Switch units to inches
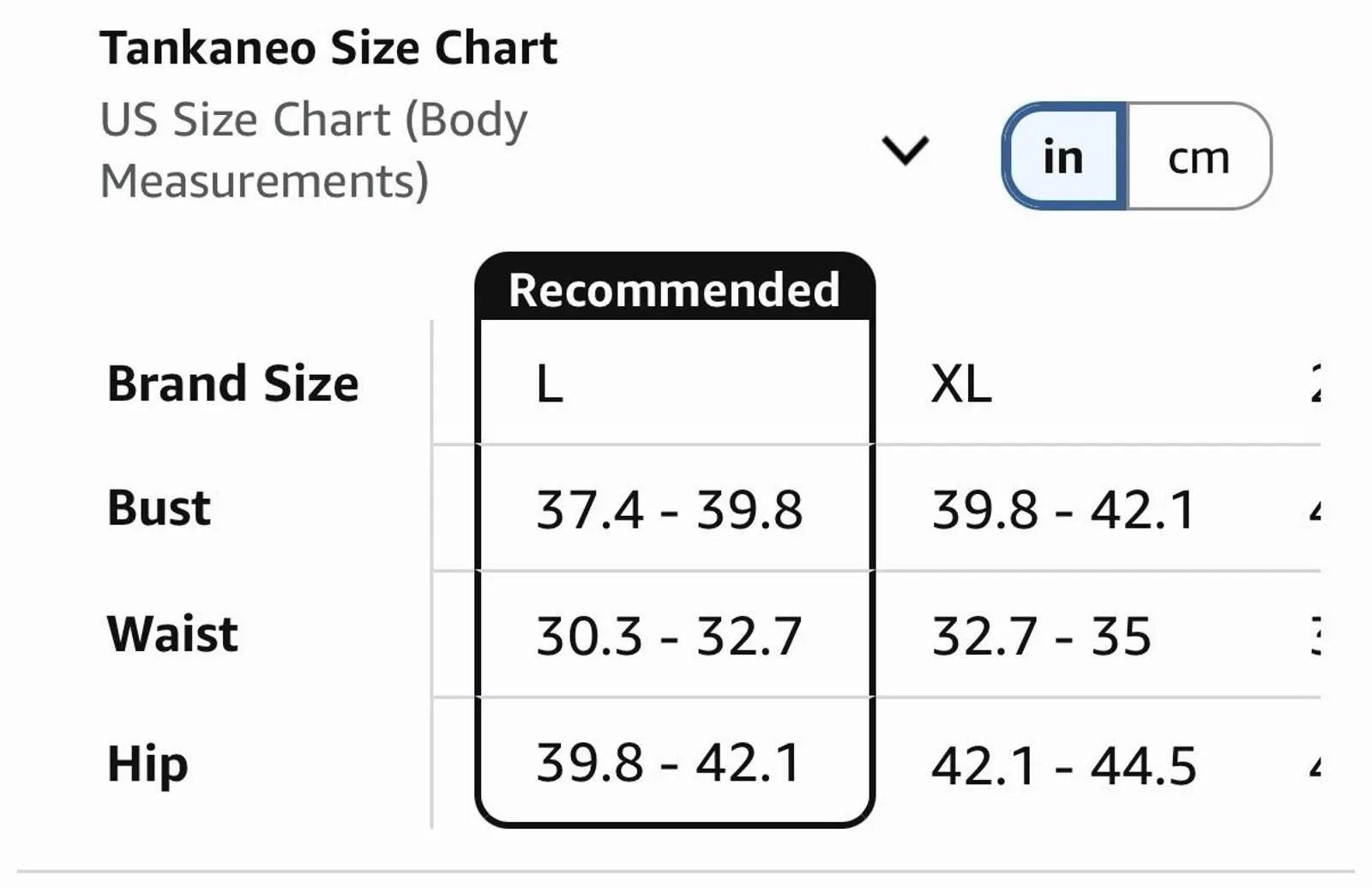The width and height of the screenshot is (1372, 888). click(x=1063, y=156)
